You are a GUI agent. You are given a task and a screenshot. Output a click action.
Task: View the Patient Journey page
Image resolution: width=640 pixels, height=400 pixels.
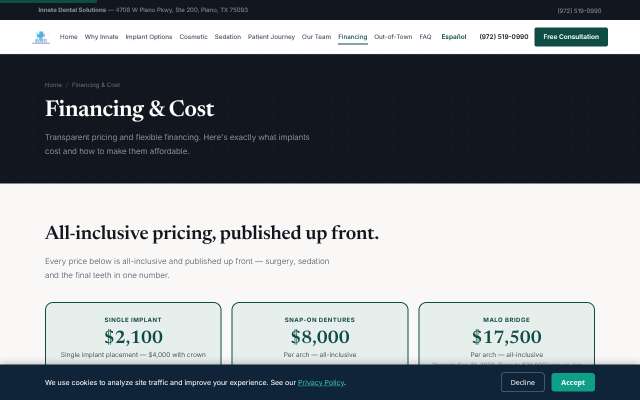[x=271, y=37]
